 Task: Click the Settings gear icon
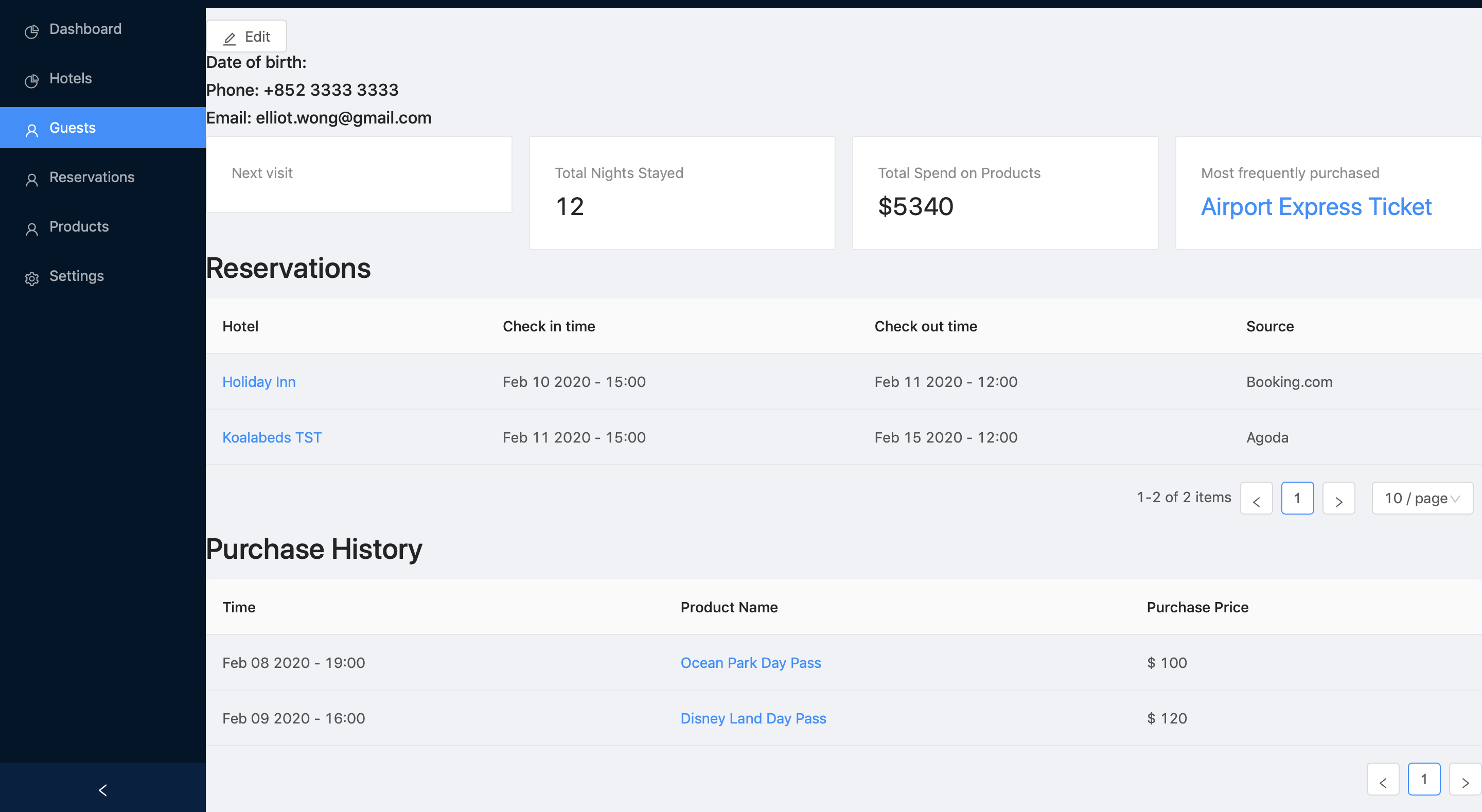(31, 278)
